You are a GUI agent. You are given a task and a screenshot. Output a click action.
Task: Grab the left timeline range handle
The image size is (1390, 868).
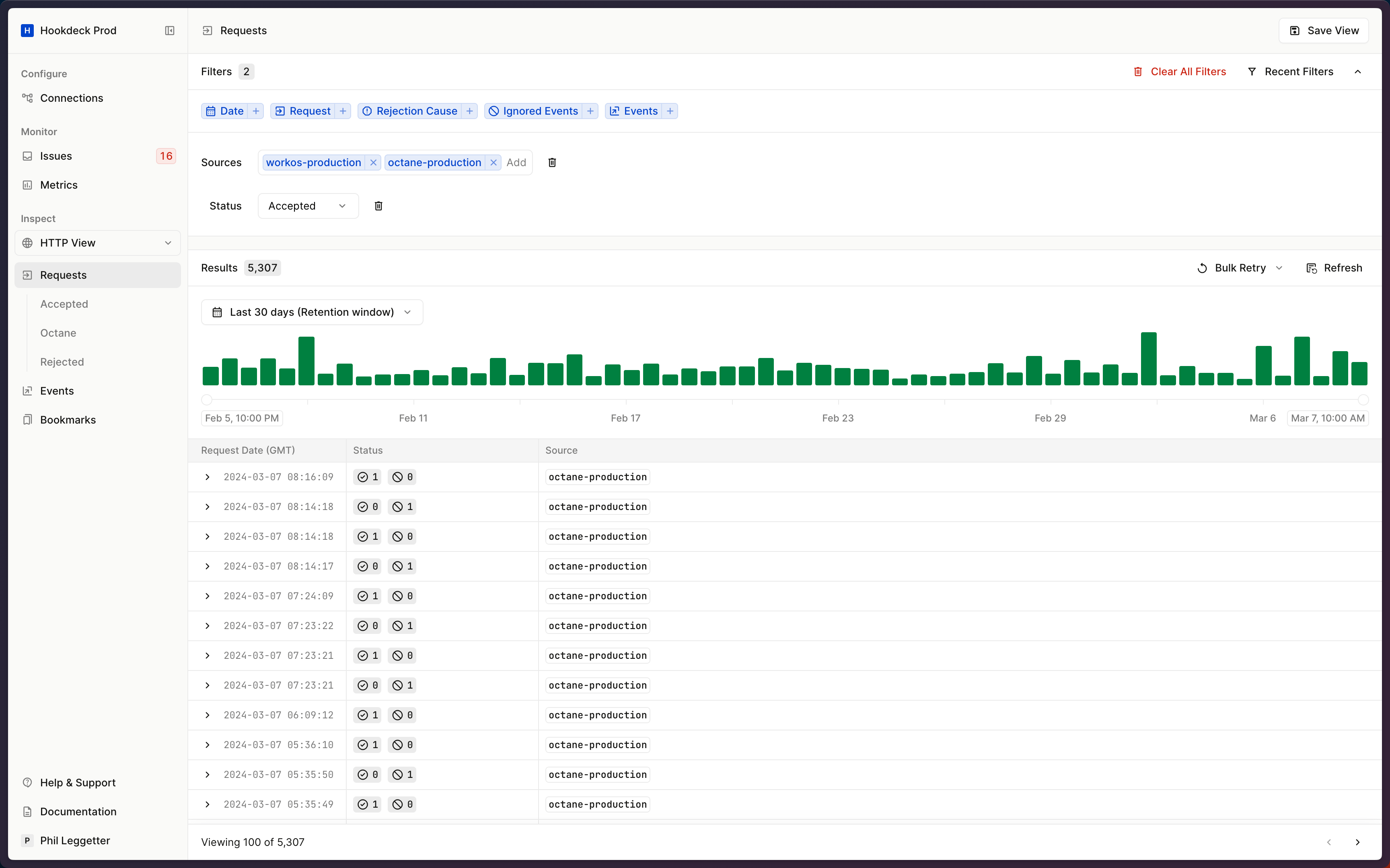(x=207, y=399)
